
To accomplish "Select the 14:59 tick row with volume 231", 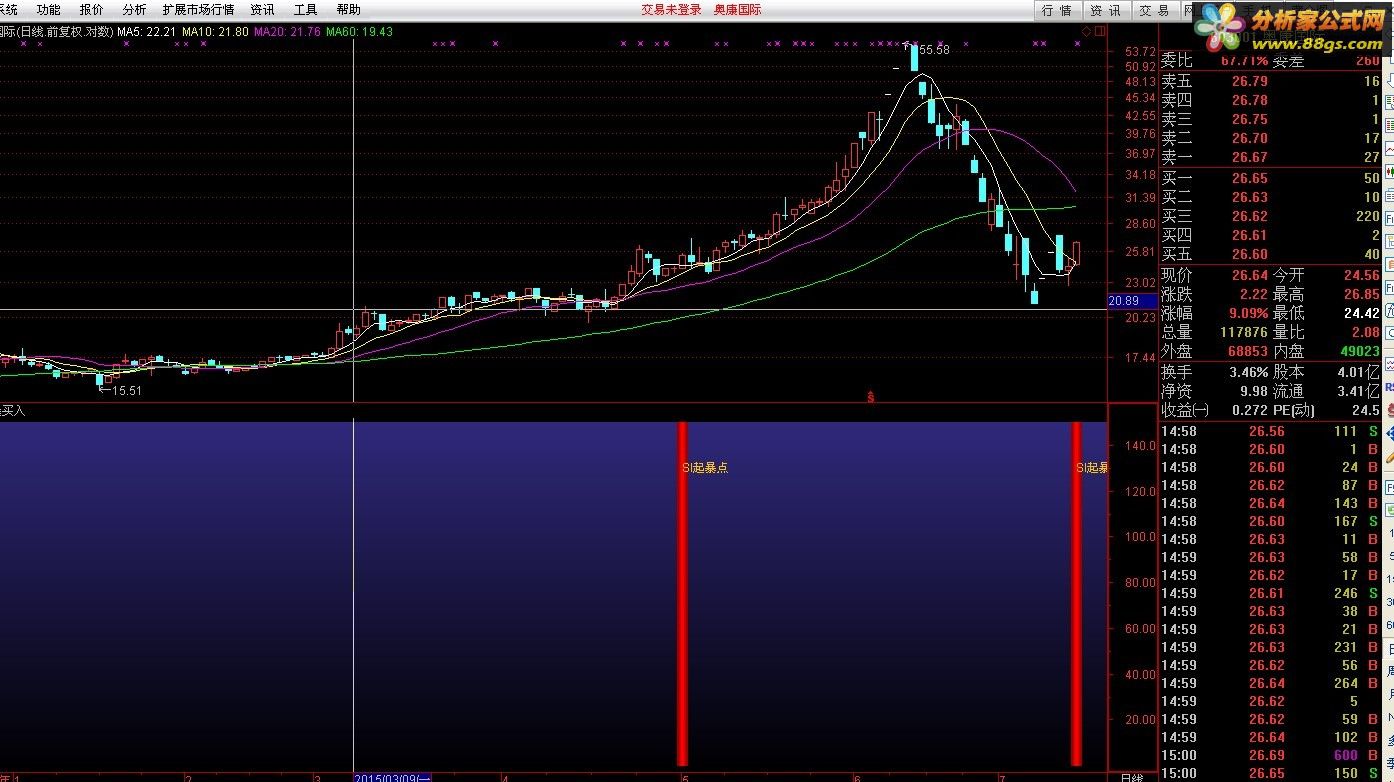I will (x=1271, y=647).
